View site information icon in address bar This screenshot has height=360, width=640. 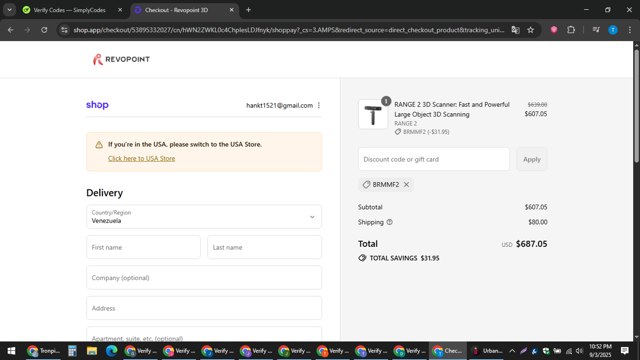pyautogui.click(x=64, y=30)
